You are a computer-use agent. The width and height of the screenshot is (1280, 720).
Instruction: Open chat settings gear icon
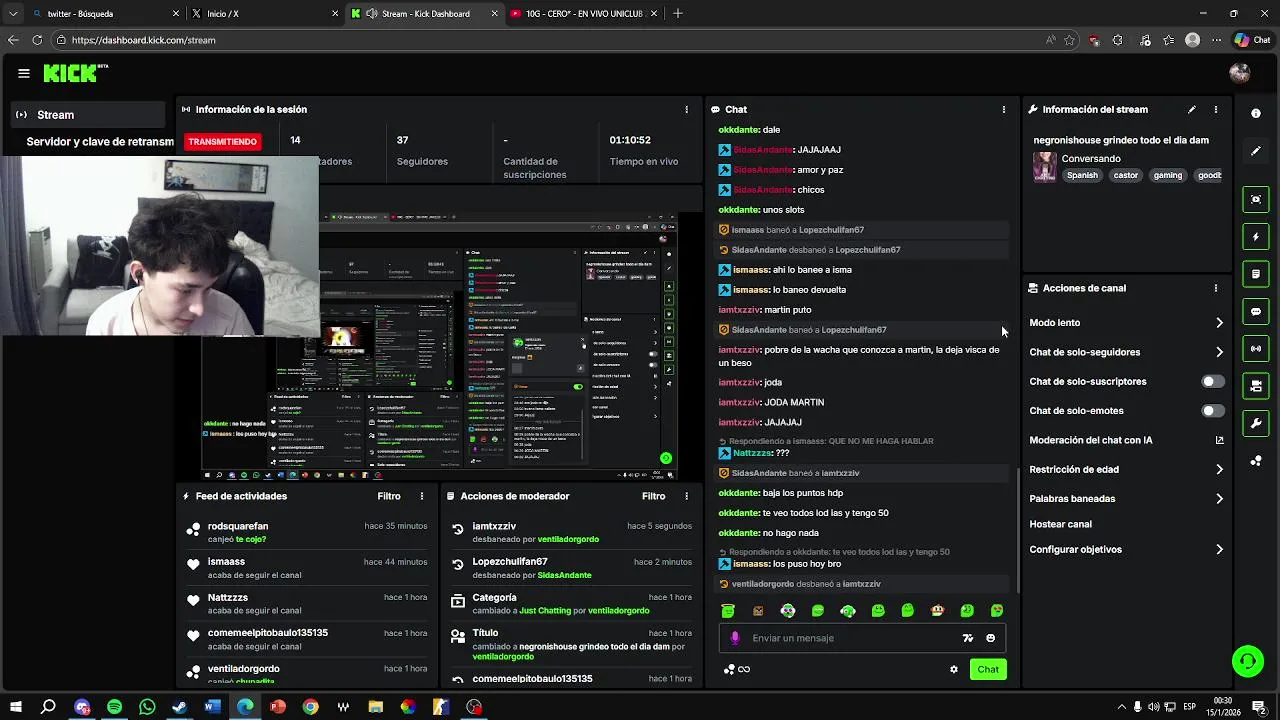[x=954, y=670]
